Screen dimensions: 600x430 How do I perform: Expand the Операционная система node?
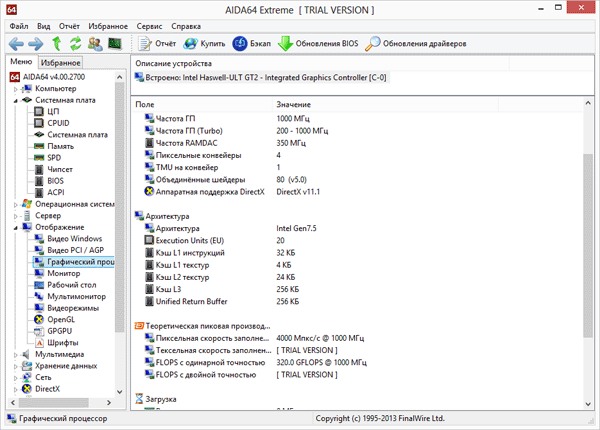(16, 205)
